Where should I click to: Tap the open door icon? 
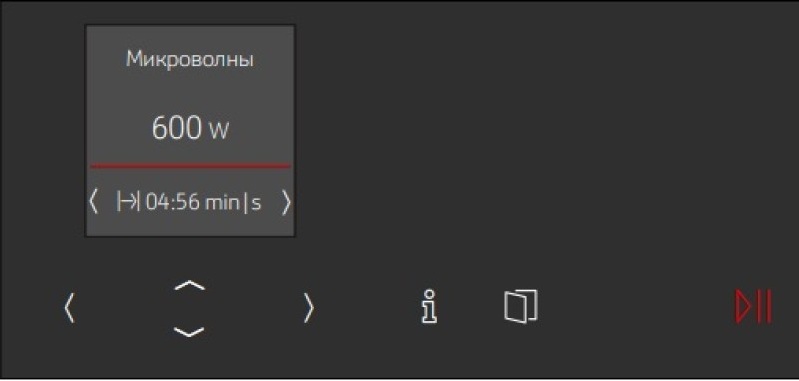pos(521,306)
